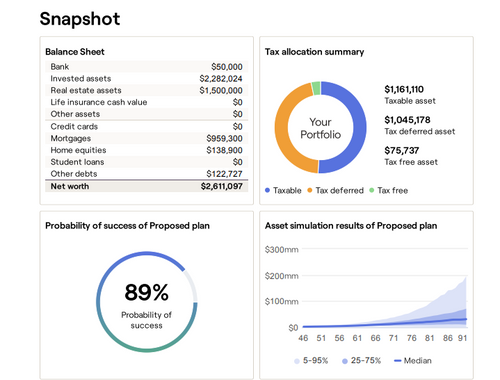The height and width of the screenshot is (380, 500).
Task: Select the $122,727 other debts value
Action: pos(224,174)
